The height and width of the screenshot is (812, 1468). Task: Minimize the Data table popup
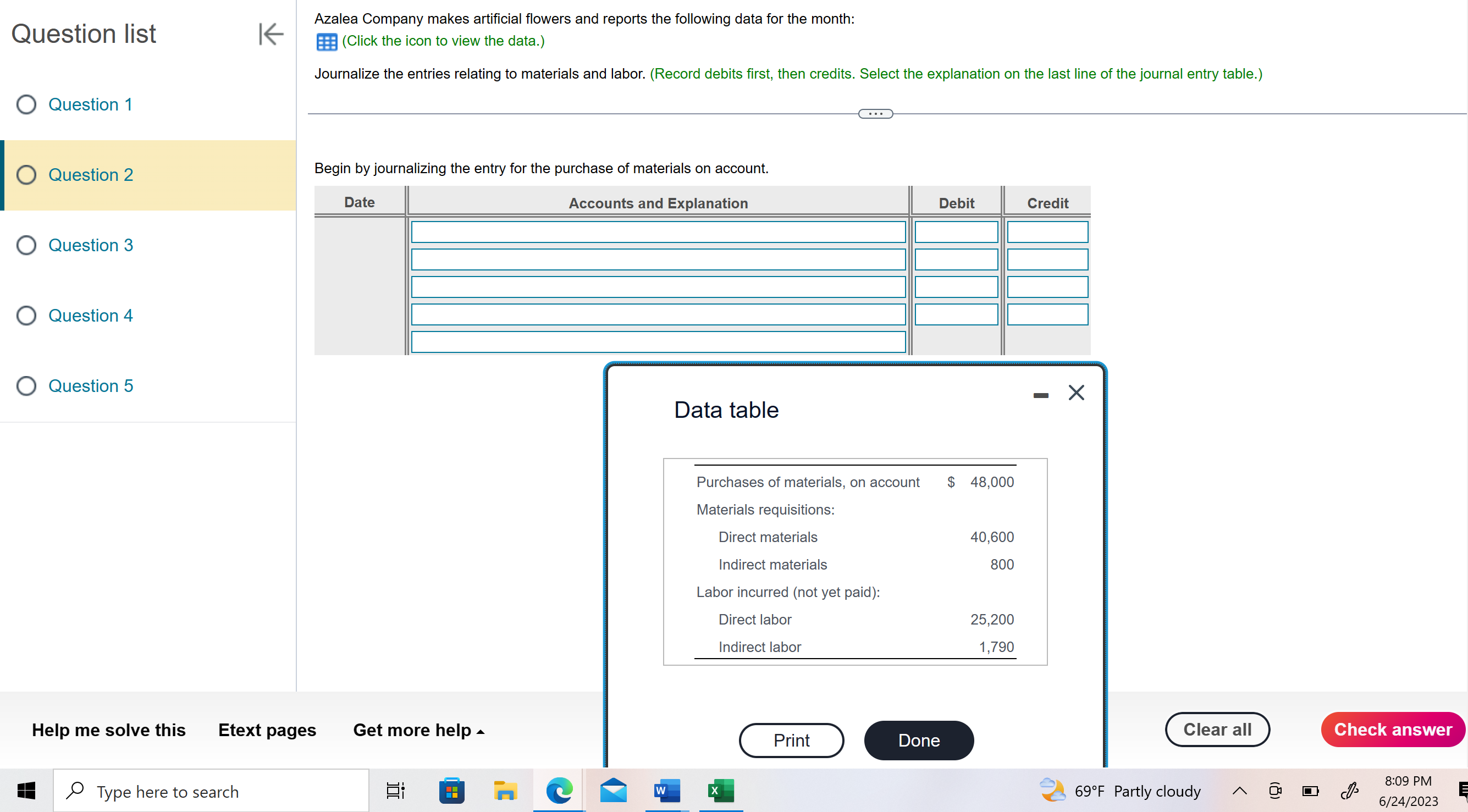point(1041,395)
